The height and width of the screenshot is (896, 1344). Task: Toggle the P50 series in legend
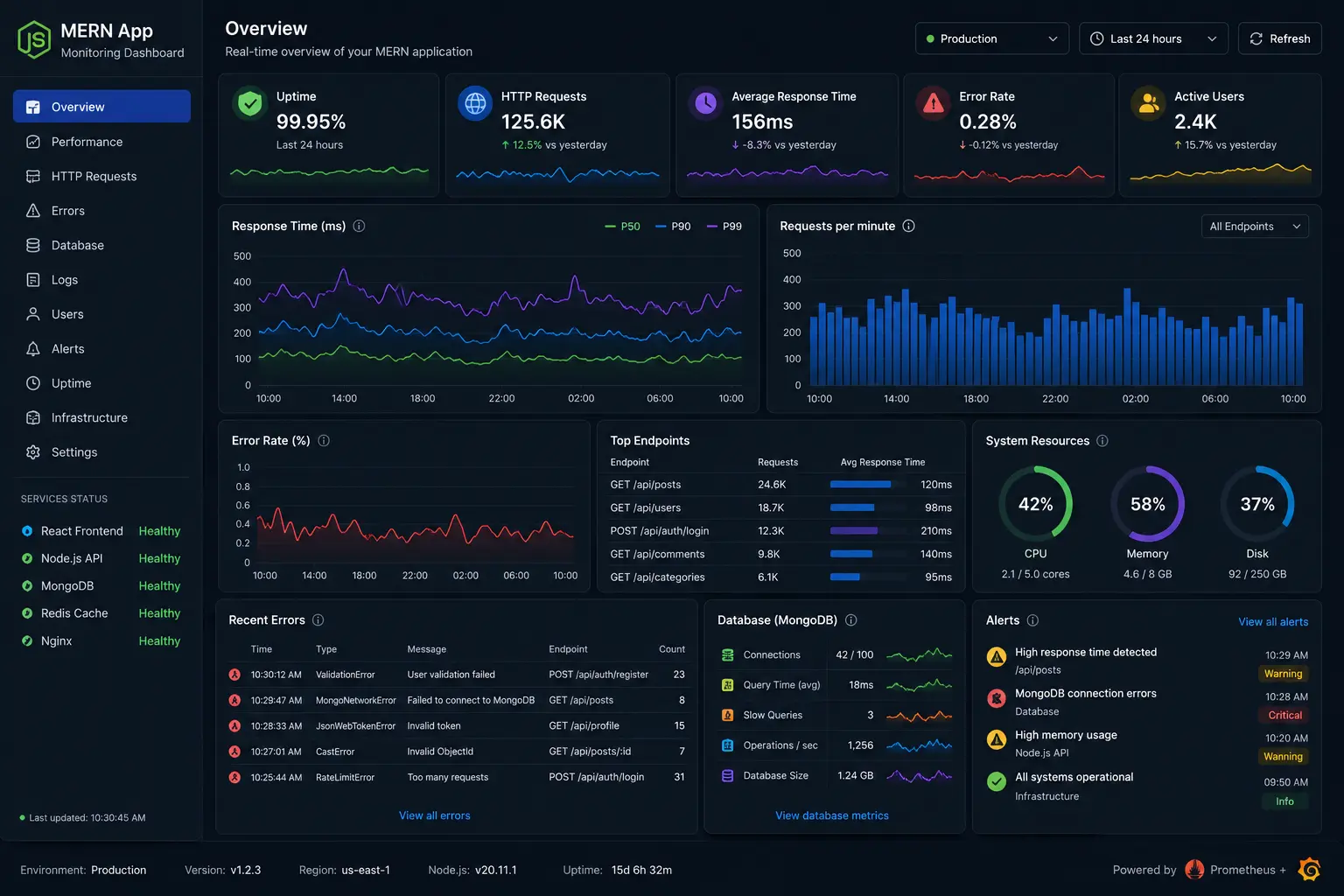point(622,226)
